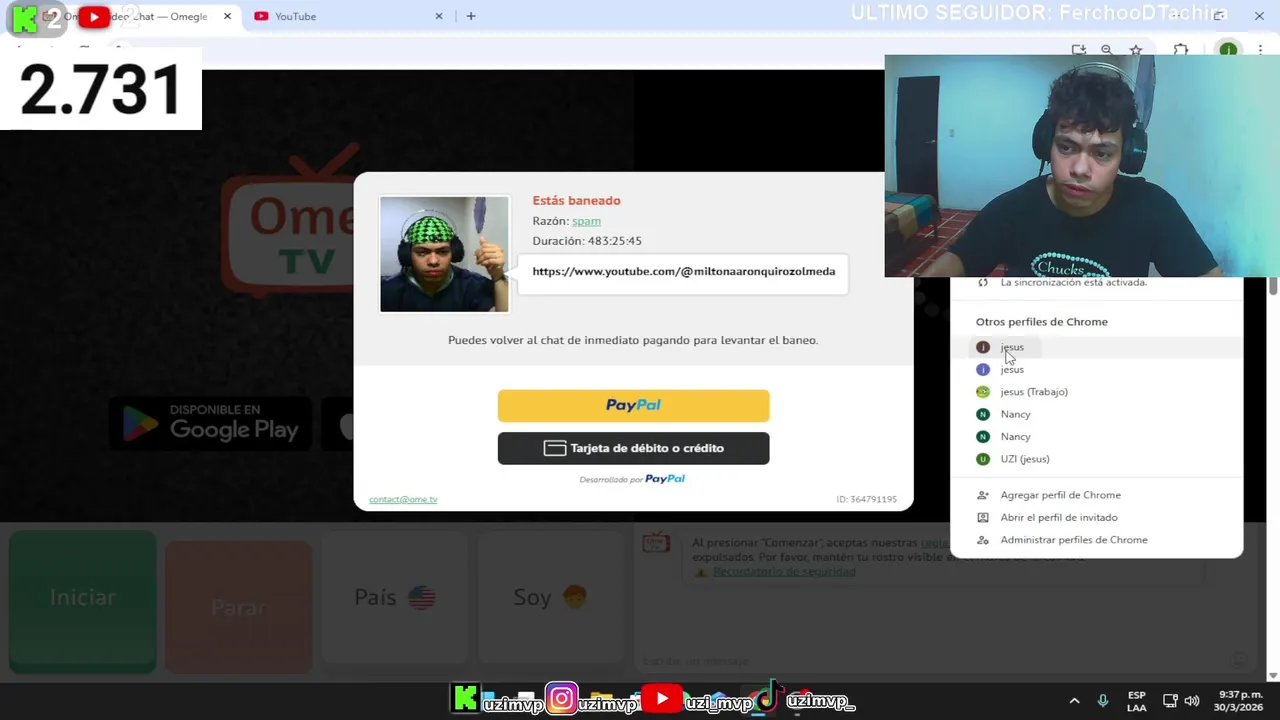1280x720 pixels.
Task: Click the add-profile person icon
Action: pyautogui.click(x=983, y=495)
